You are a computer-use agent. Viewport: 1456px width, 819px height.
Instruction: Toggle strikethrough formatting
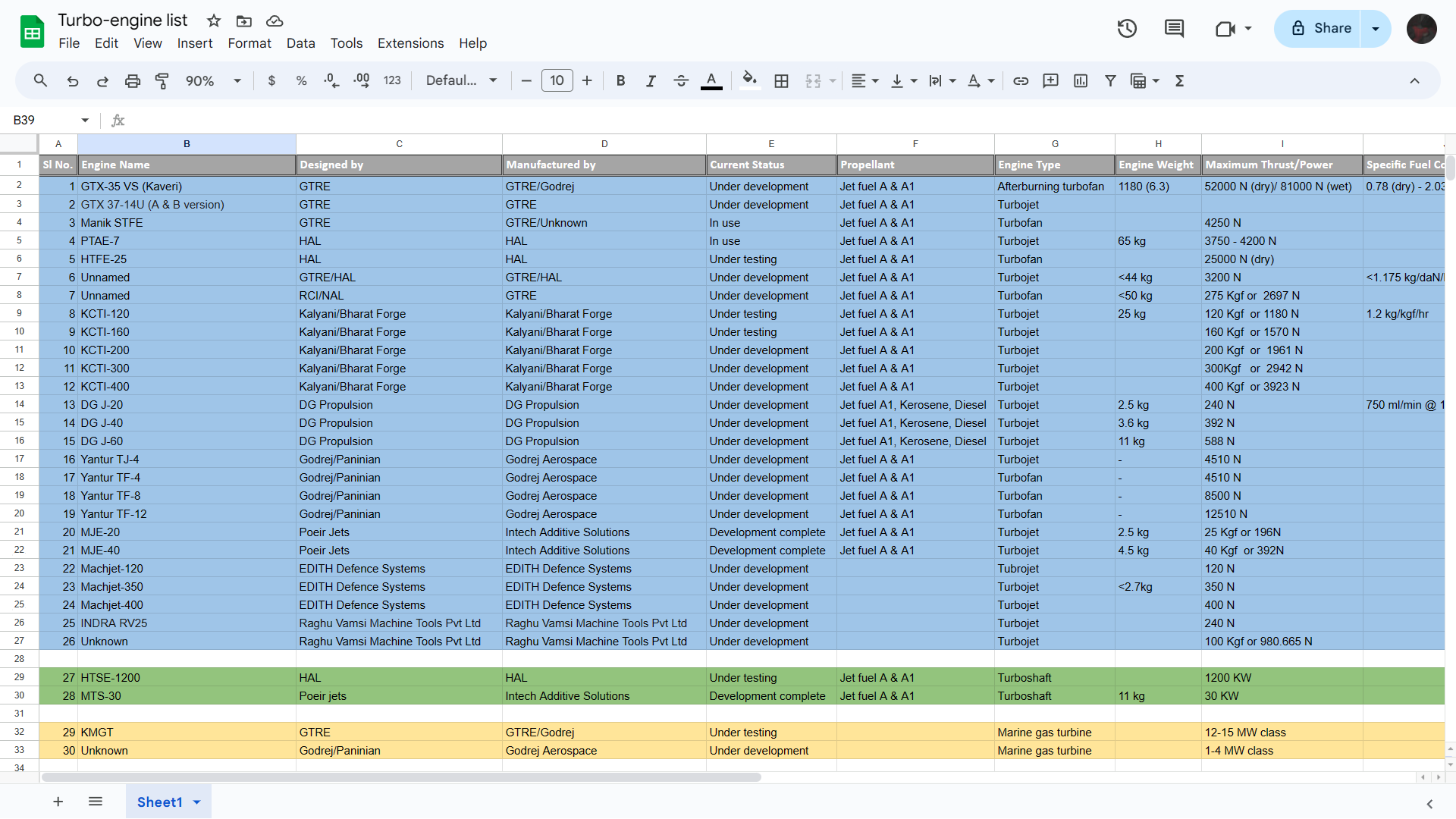point(681,80)
